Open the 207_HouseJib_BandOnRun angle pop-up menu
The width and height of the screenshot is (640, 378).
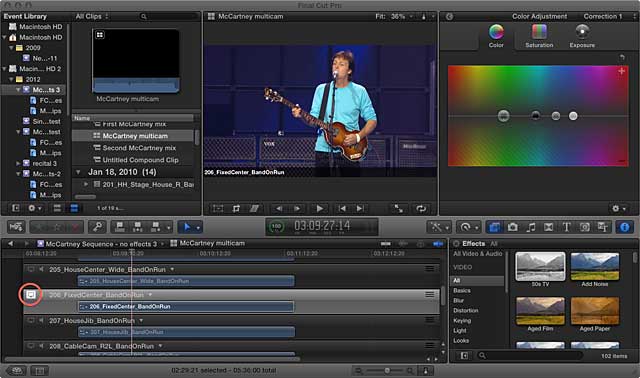(141, 320)
